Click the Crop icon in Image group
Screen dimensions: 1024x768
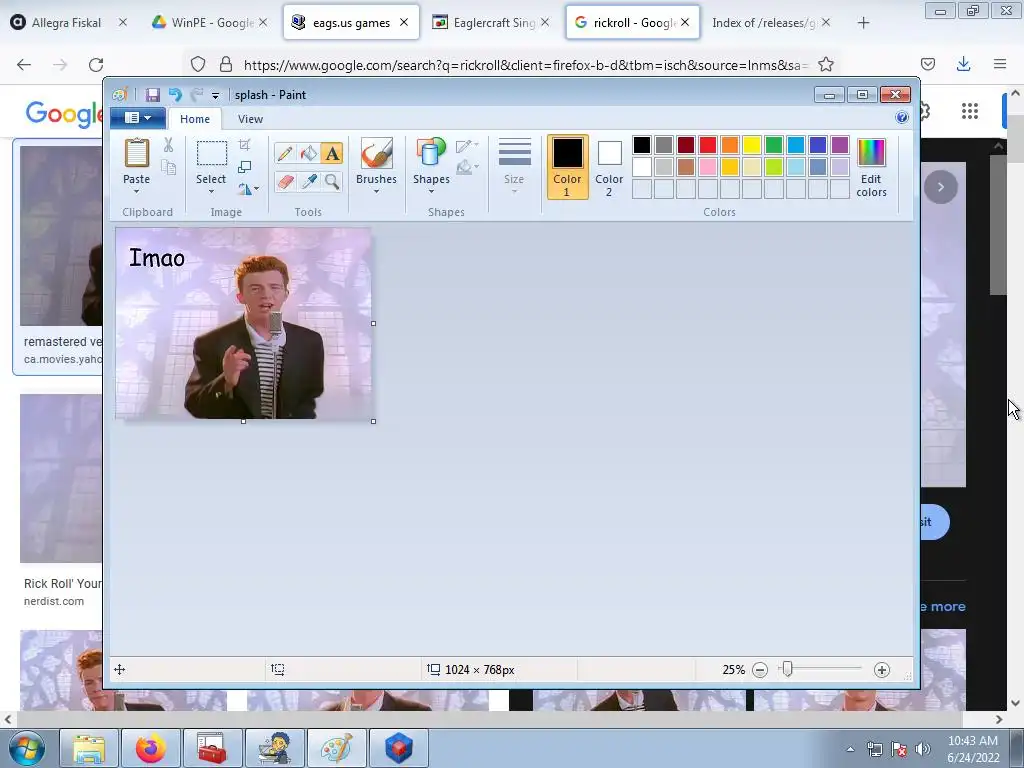pos(244,145)
